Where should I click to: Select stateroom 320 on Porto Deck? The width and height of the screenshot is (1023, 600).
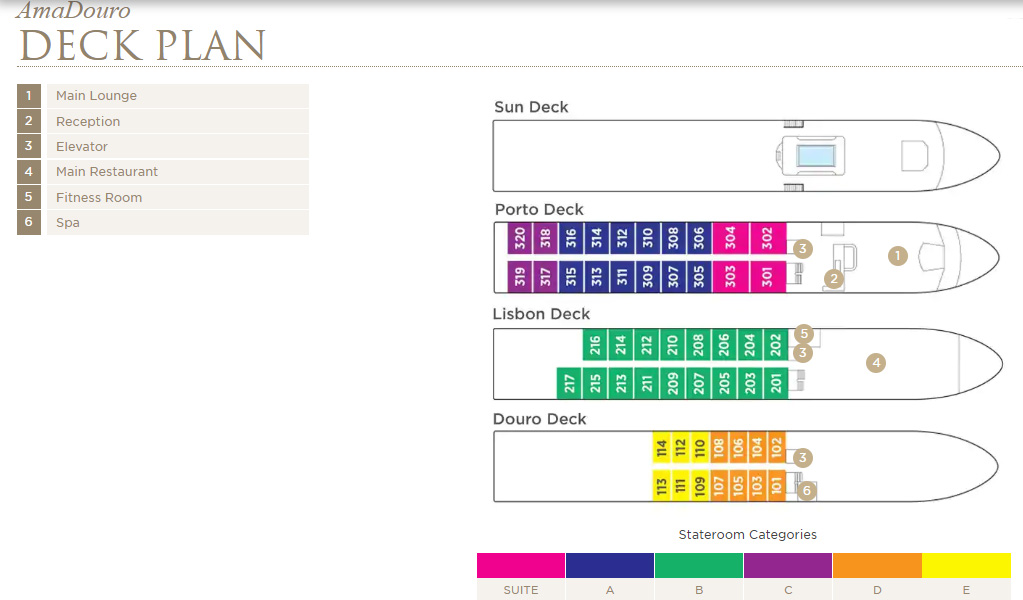coord(520,238)
